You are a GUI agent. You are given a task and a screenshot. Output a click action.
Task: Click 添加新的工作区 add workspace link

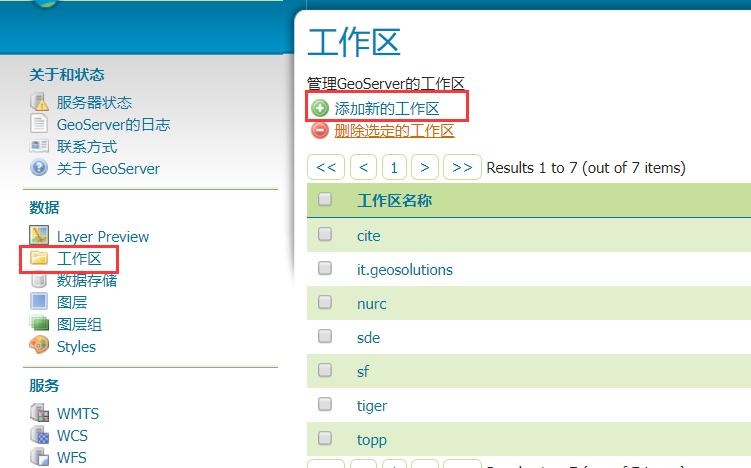click(x=387, y=109)
